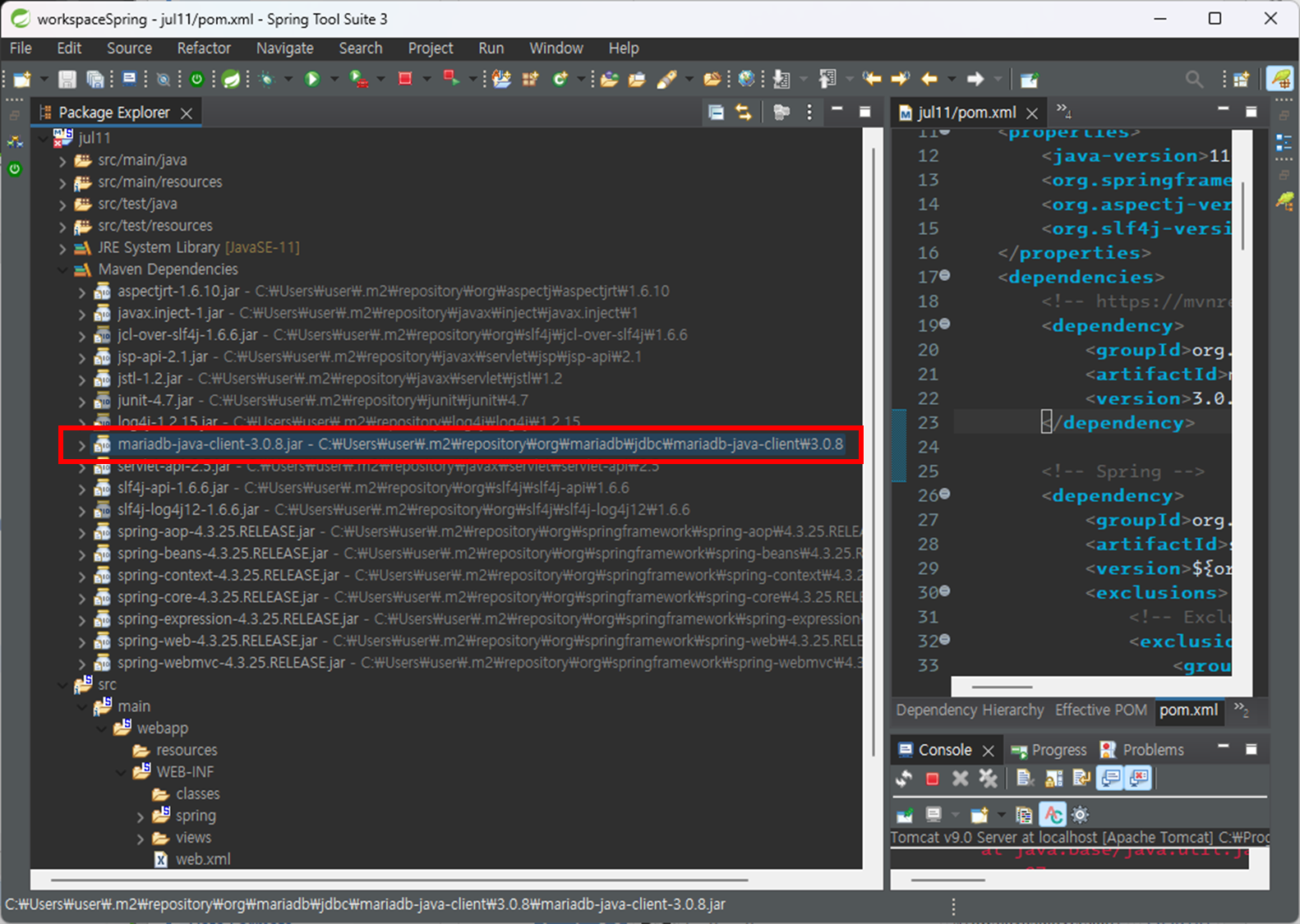Toggle Show Console on standard error change
The width and height of the screenshot is (1300, 924).
[1138, 779]
